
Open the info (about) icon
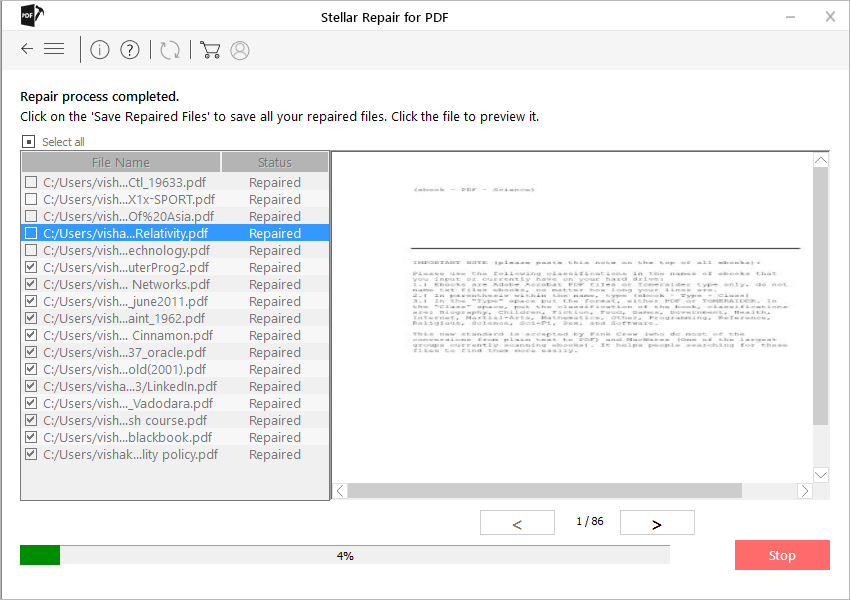coord(99,50)
